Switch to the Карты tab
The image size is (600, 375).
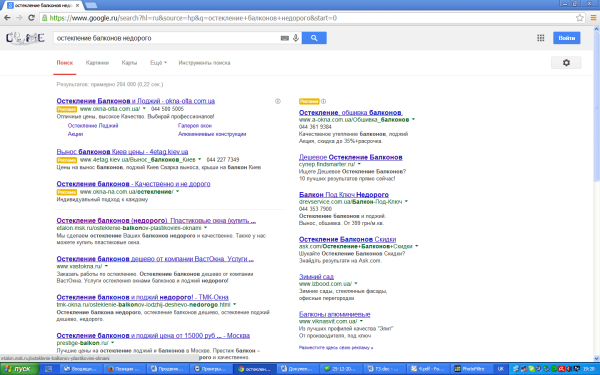click(129, 63)
